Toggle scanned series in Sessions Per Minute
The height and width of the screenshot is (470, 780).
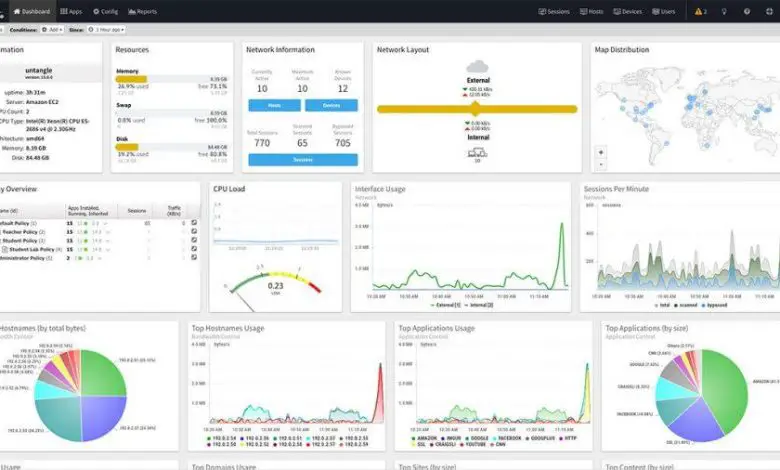pyautogui.click(x=685, y=305)
